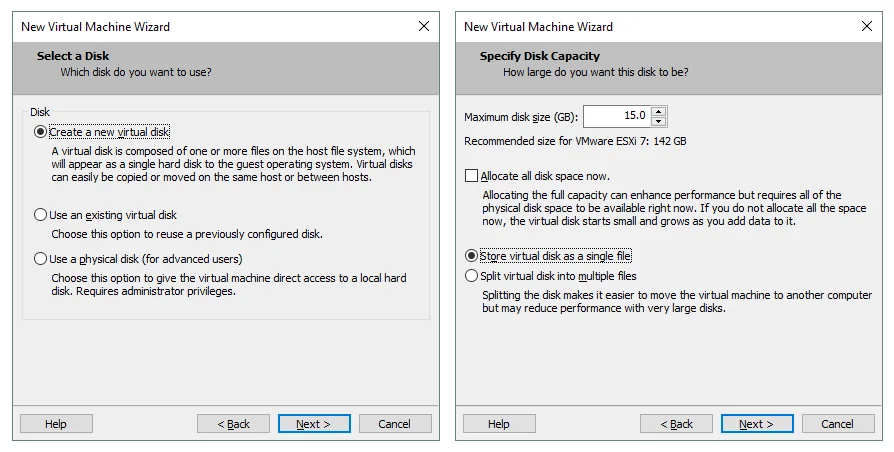Click Cancel in Specify Disk Capacity dialog
Viewport: 894px width, 452px height.
838,424
